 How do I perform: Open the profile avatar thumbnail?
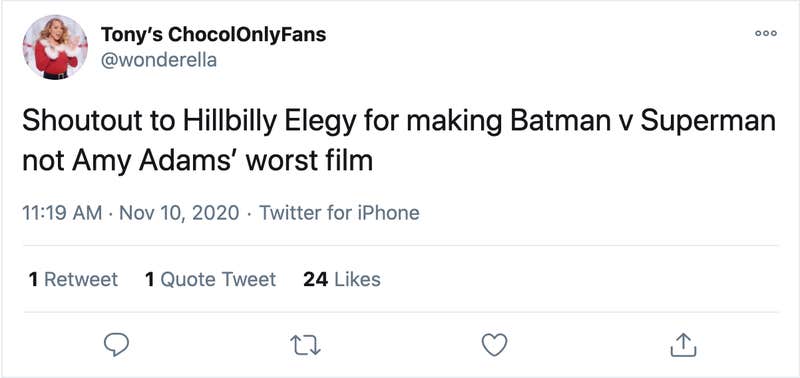click(55, 47)
